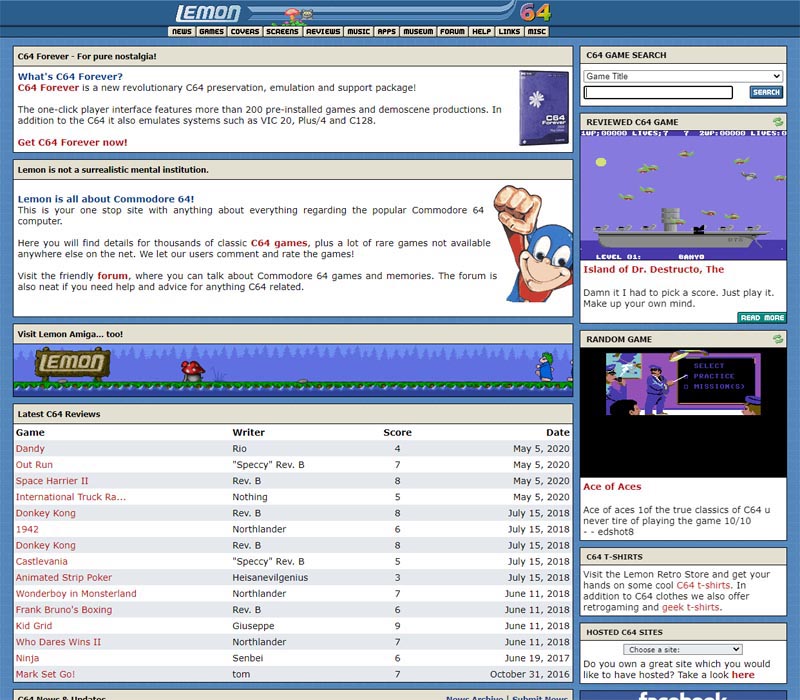
Task: Click the Lemon mascot with raised fist
Action: [533, 243]
